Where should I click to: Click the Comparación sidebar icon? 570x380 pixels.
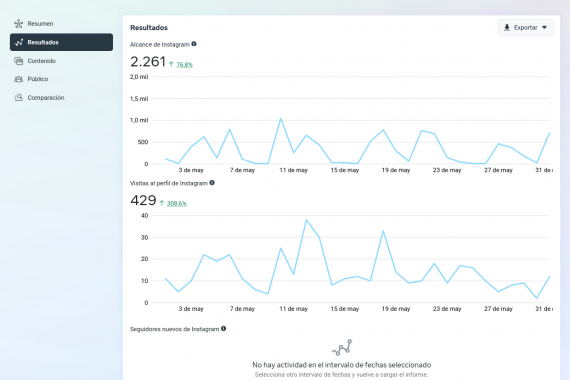[19, 97]
